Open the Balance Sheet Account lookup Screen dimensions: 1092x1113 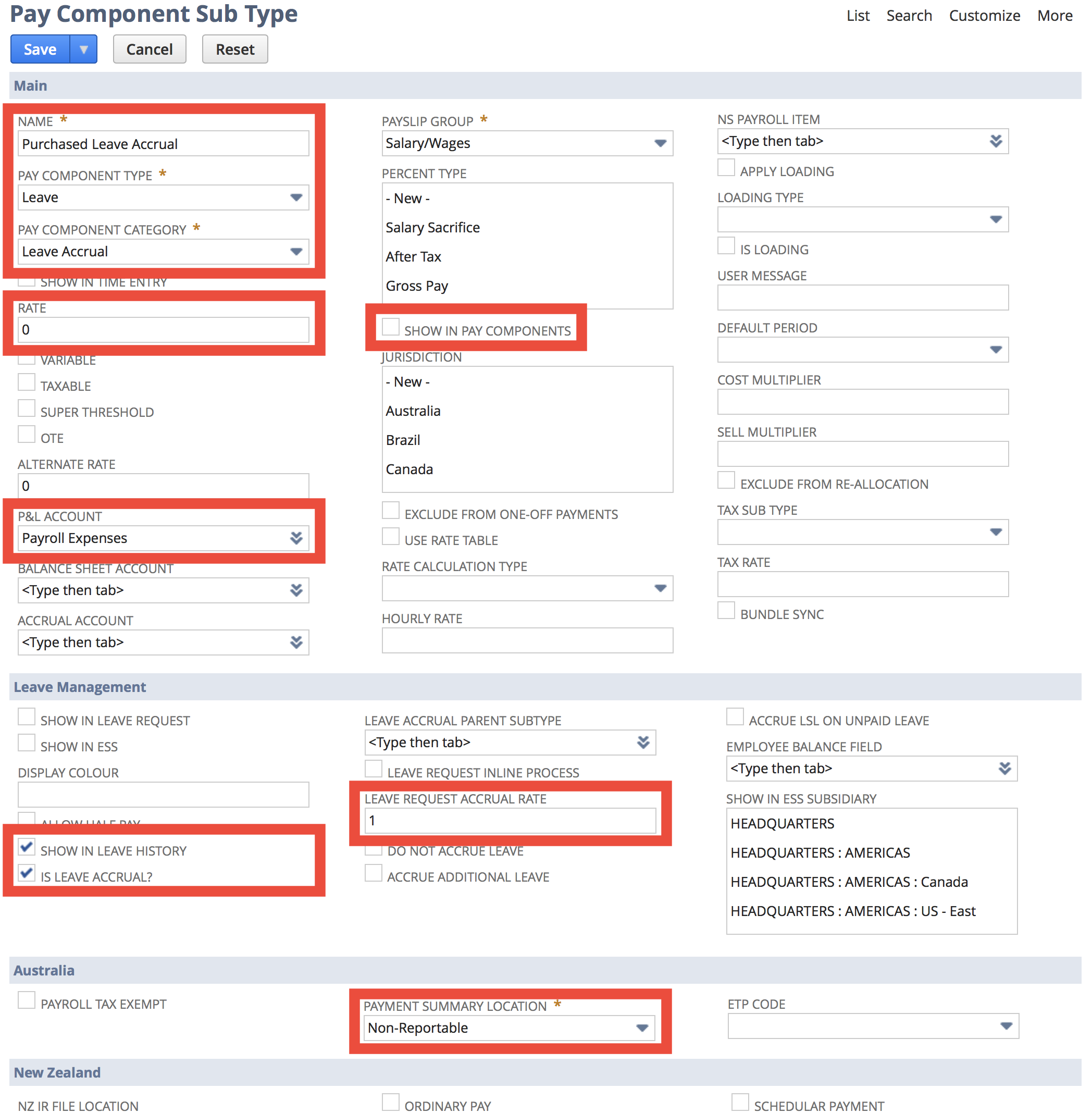[x=296, y=590]
